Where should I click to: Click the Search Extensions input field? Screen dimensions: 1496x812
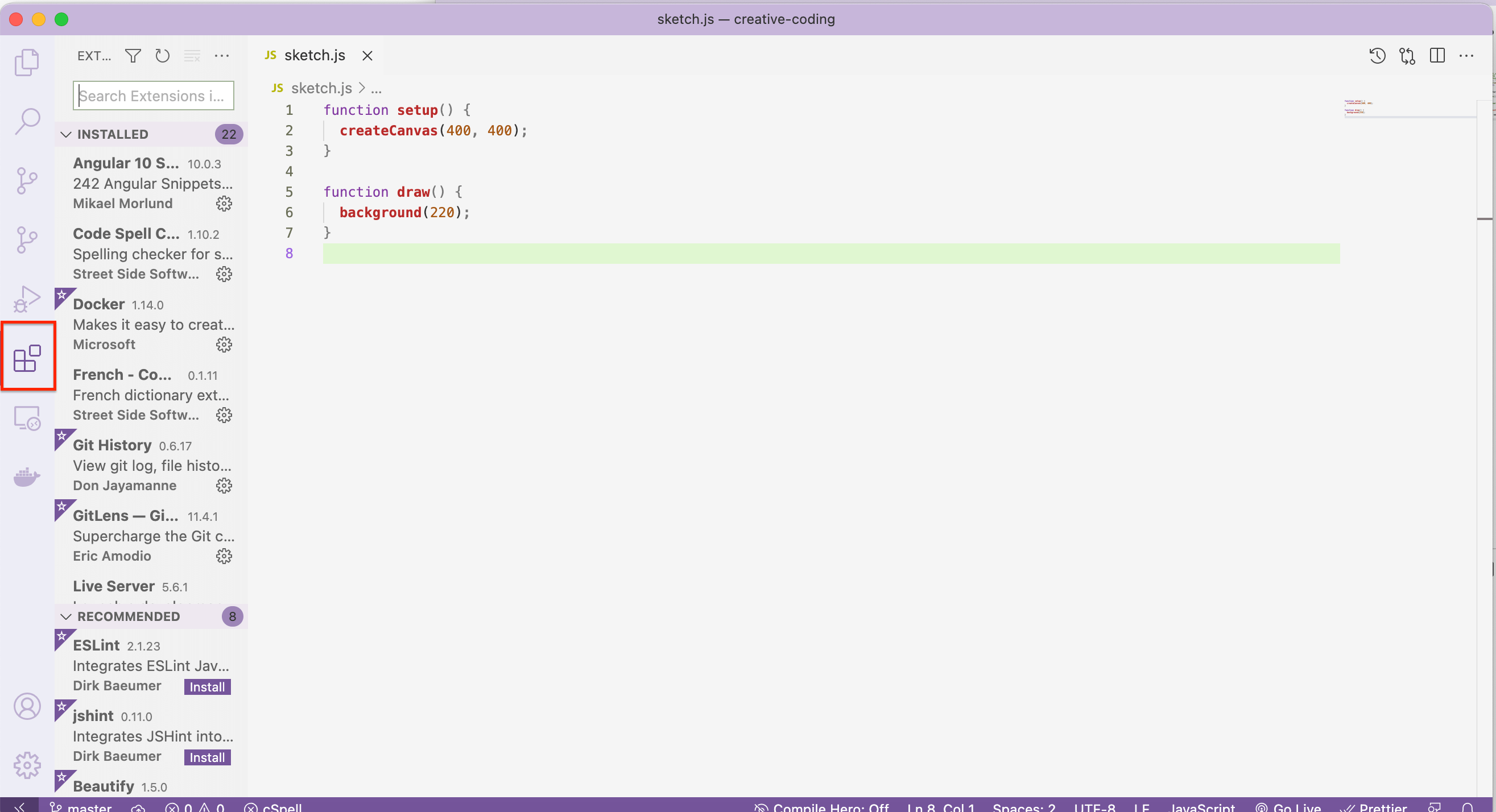click(154, 96)
